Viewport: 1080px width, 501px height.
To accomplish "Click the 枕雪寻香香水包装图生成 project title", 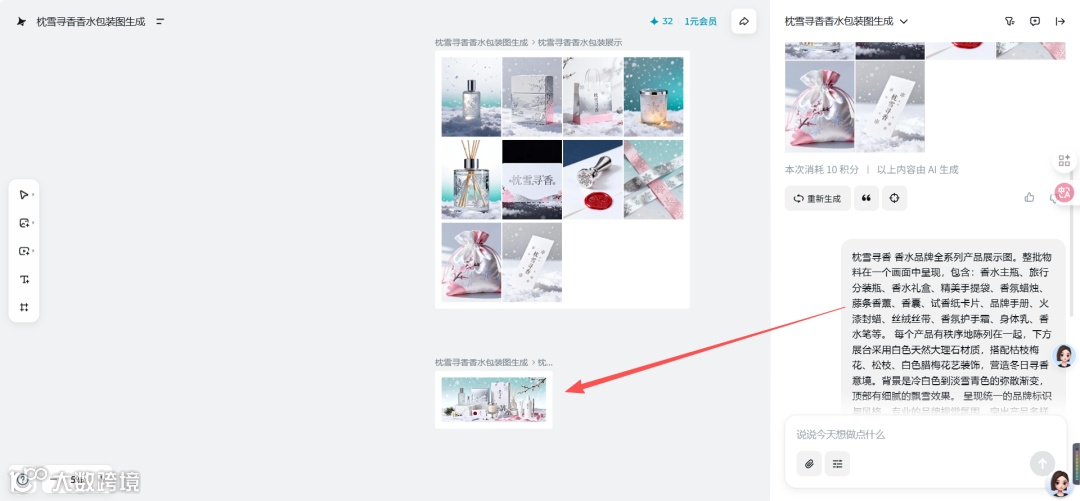I will pos(91,21).
